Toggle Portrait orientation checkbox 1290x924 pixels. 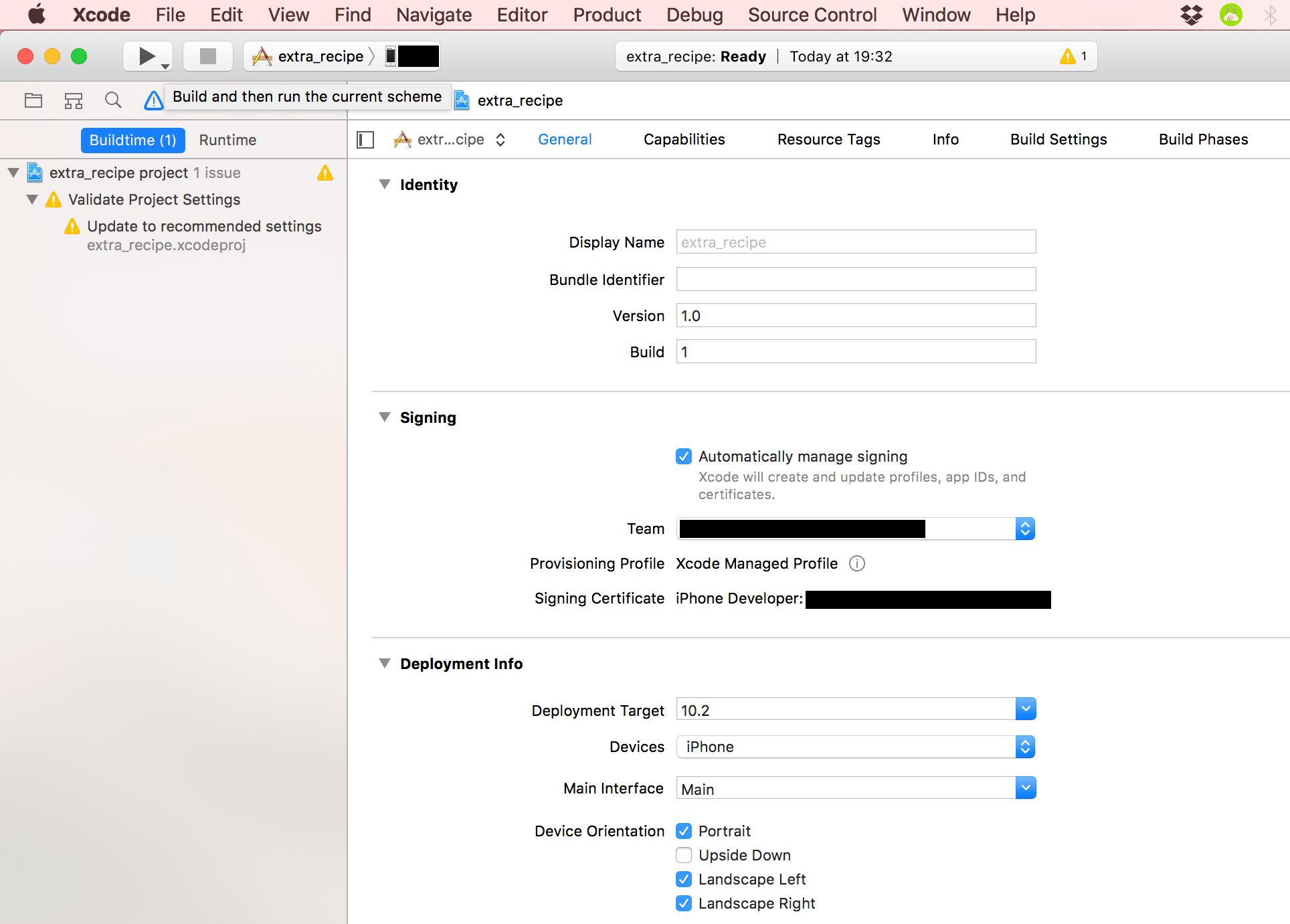click(x=684, y=831)
